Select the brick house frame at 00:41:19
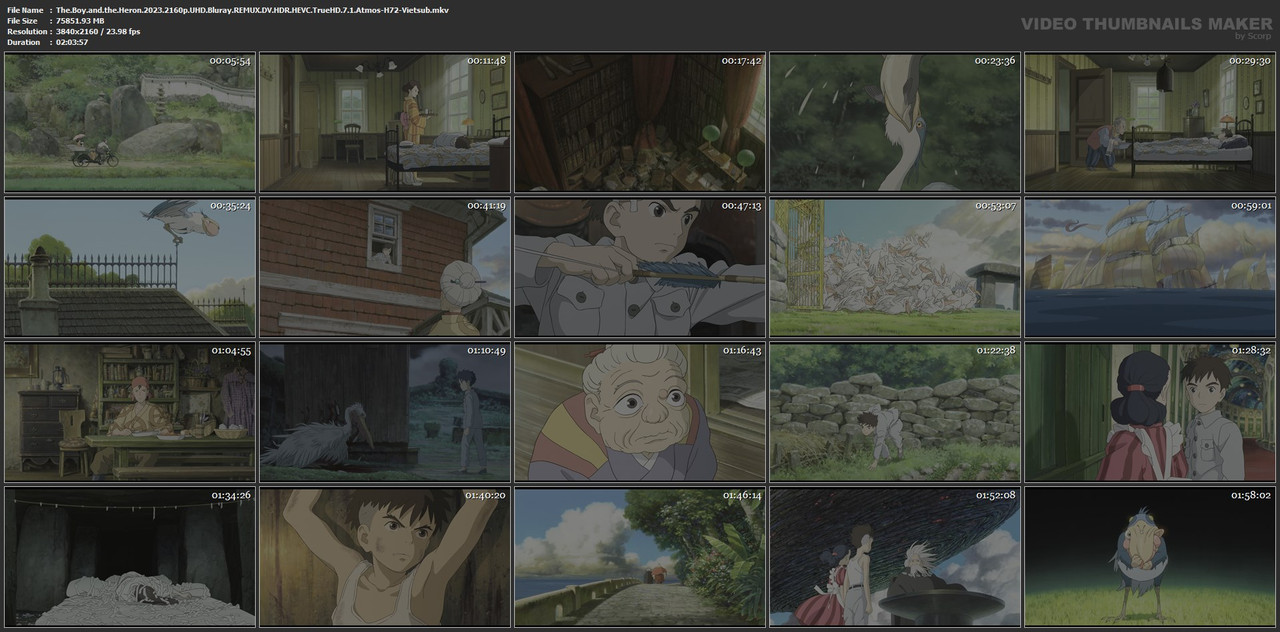This screenshot has height=632, width=1280. [385, 267]
